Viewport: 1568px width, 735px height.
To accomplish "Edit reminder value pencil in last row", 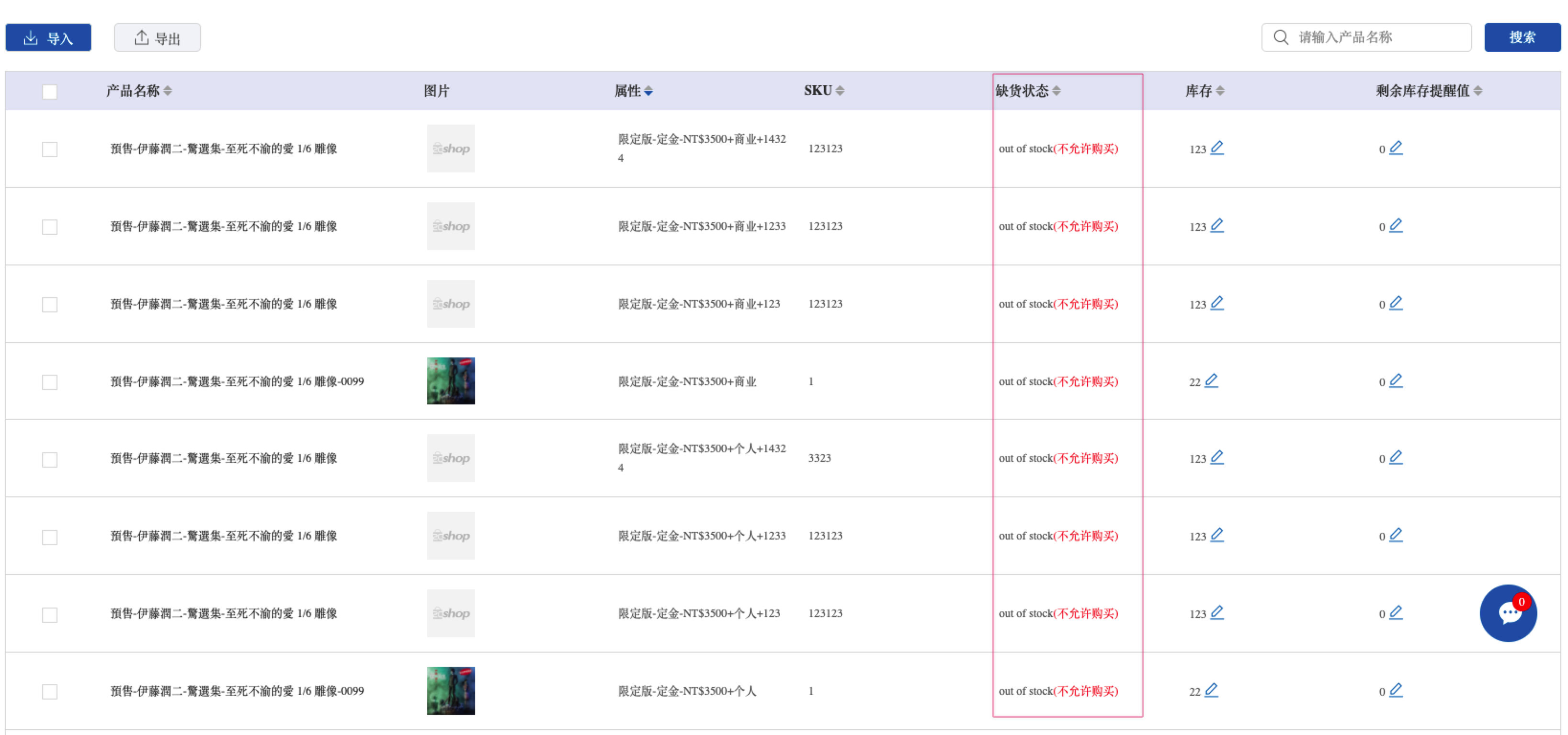I will (x=1396, y=690).
